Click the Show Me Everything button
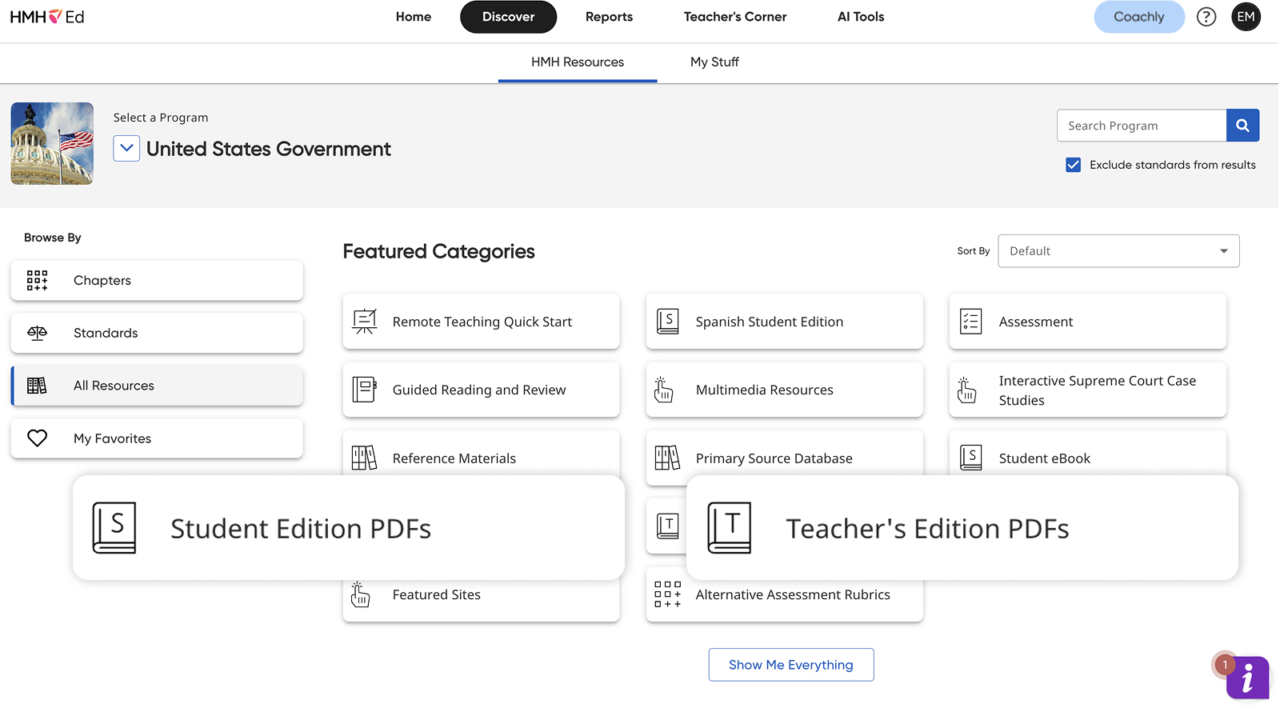This screenshot has width=1280, height=720. tap(791, 665)
